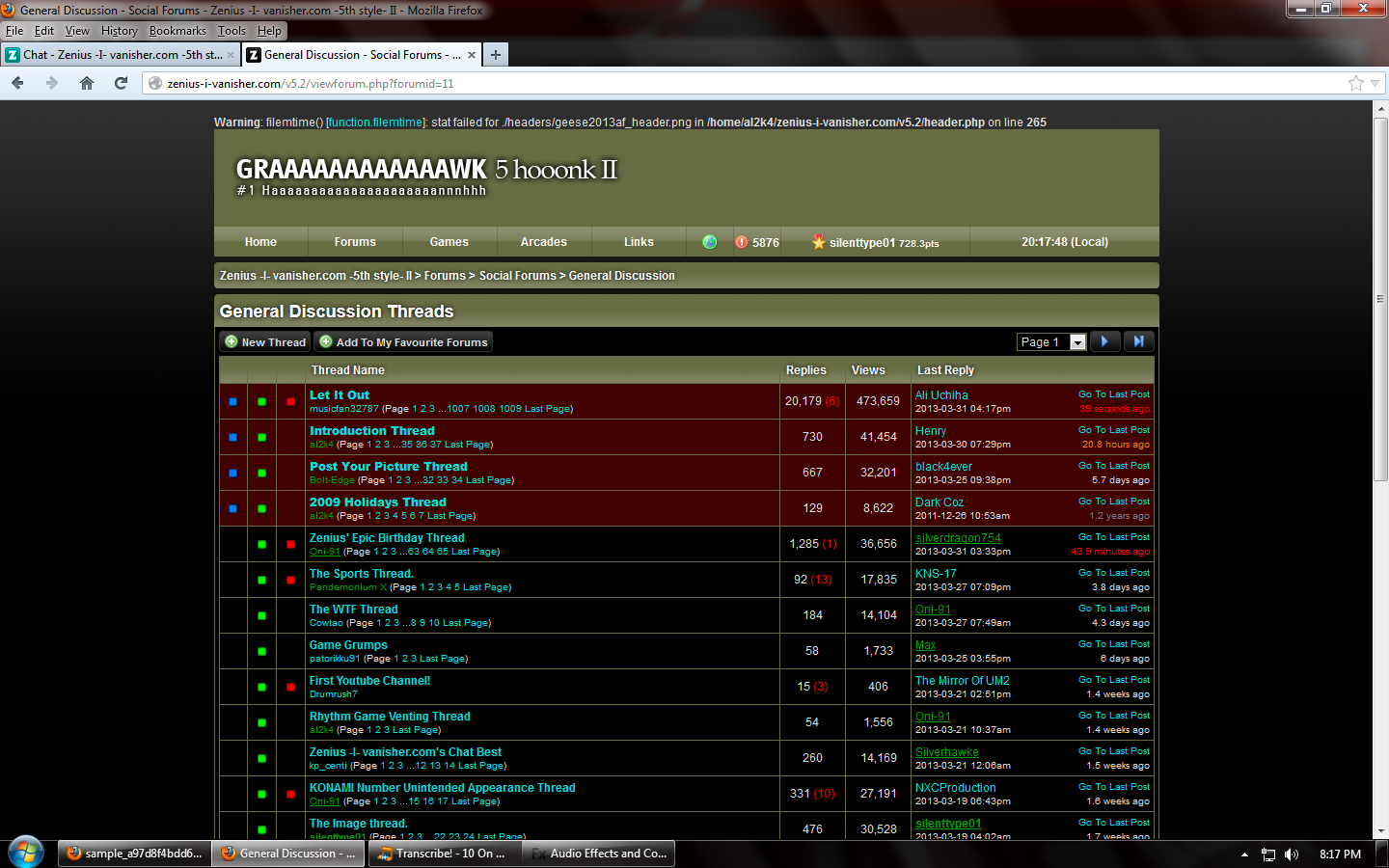Screen dimensions: 1389x868
Task: Click the blue marker on Let It Out row
Action: coord(233,401)
